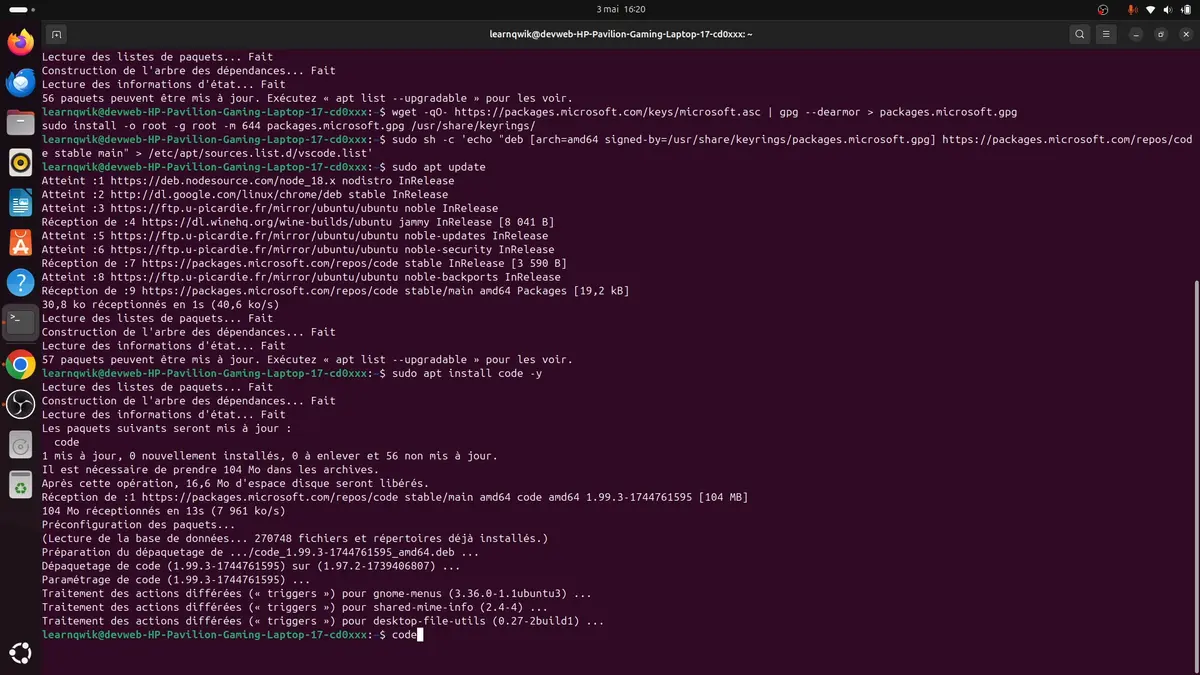This screenshot has width=1200, height=675.
Task: Click the Terminal icon in dock
Action: pos(21,322)
